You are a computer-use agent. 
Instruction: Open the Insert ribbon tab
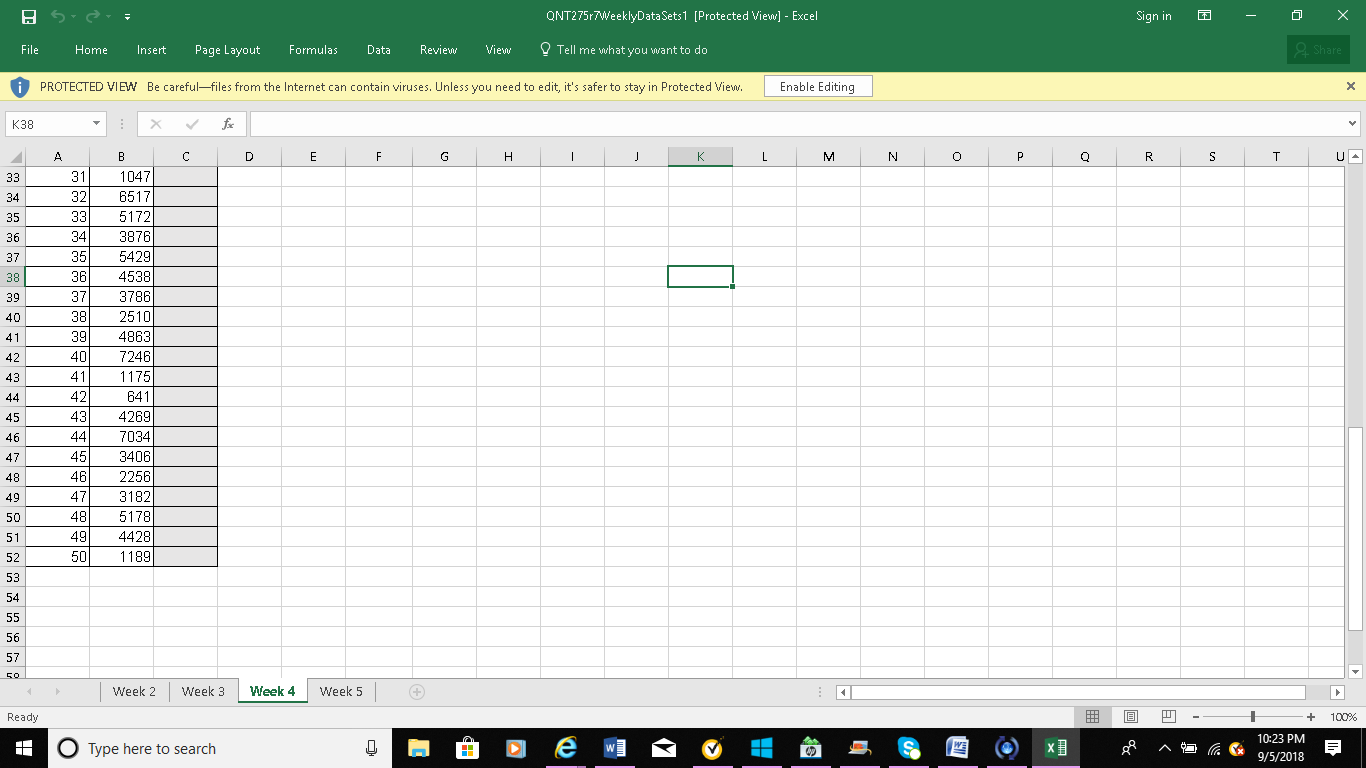click(152, 50)
